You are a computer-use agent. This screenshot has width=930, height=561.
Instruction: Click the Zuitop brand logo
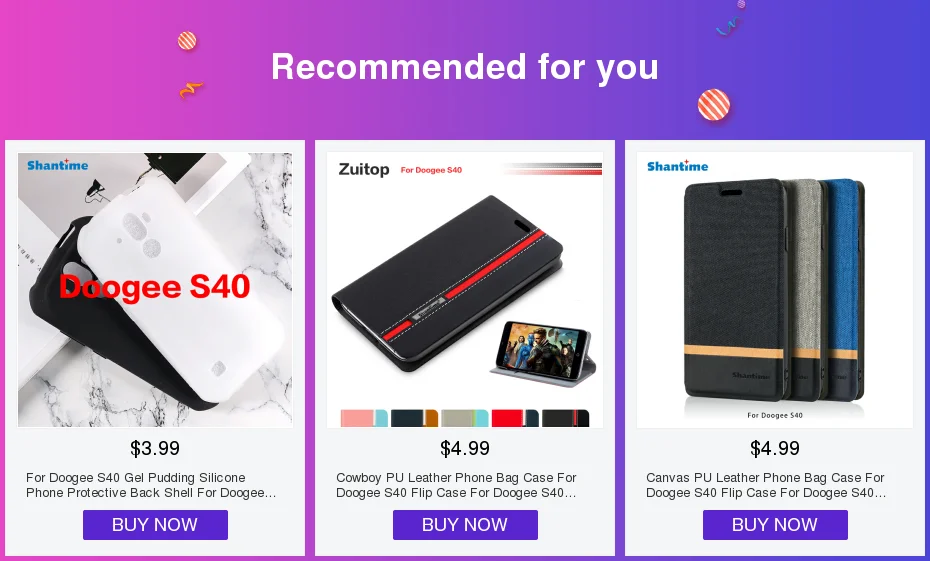pos(364,170)
